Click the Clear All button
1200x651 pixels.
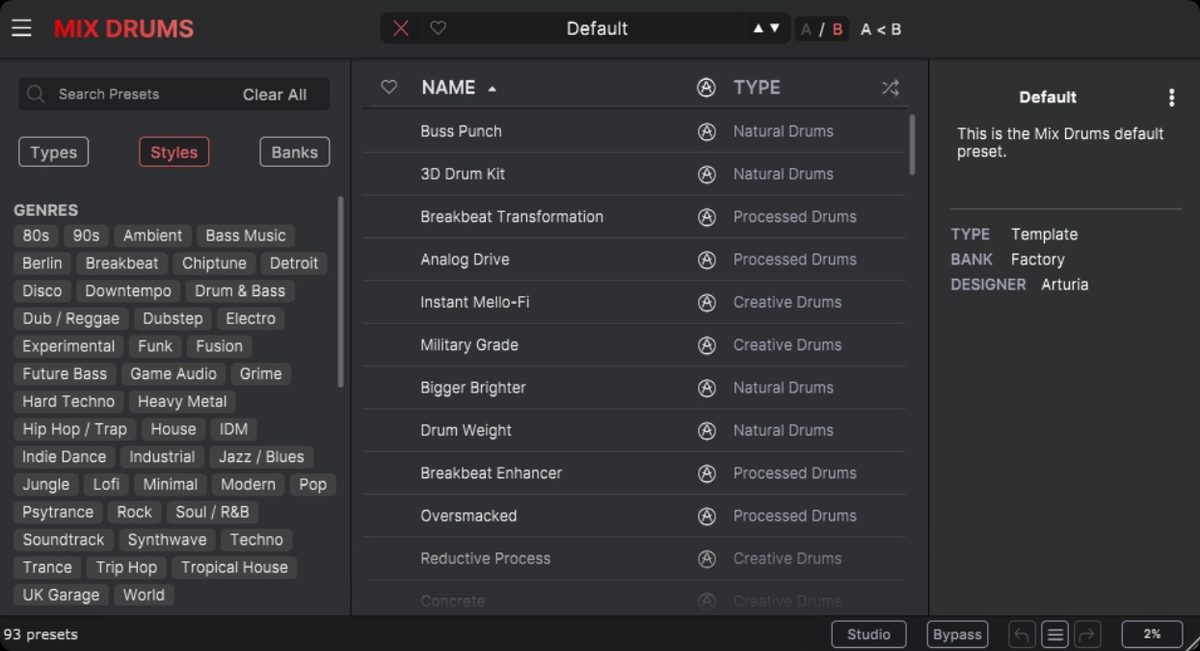click(275, 94)
